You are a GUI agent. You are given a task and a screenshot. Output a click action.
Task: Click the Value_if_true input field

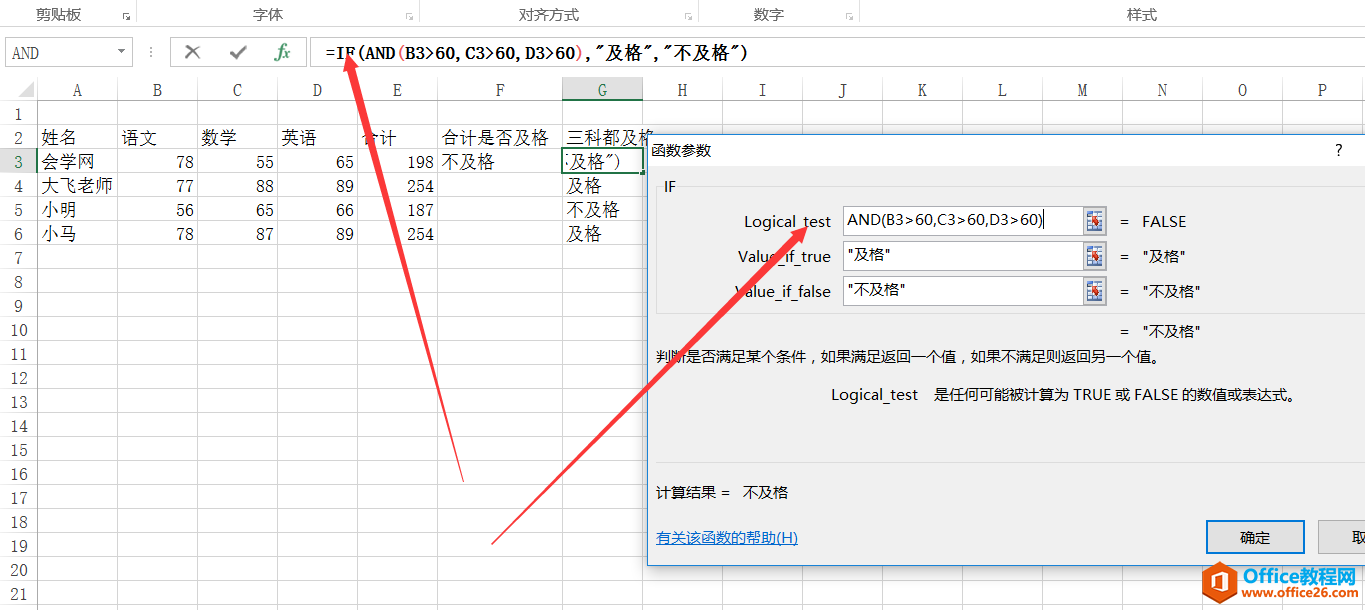click(x=963, y=256)
